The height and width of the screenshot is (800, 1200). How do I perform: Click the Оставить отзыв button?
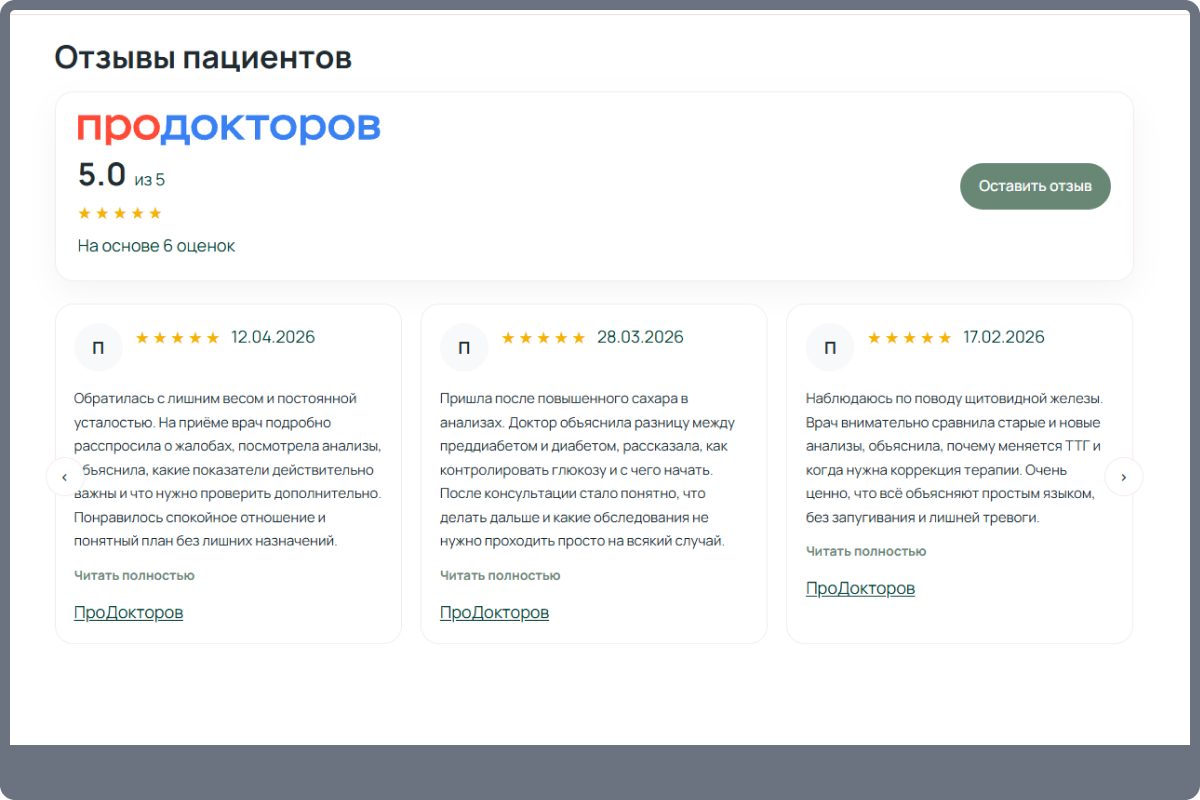pyautogui.click(x=1035, y=186)
